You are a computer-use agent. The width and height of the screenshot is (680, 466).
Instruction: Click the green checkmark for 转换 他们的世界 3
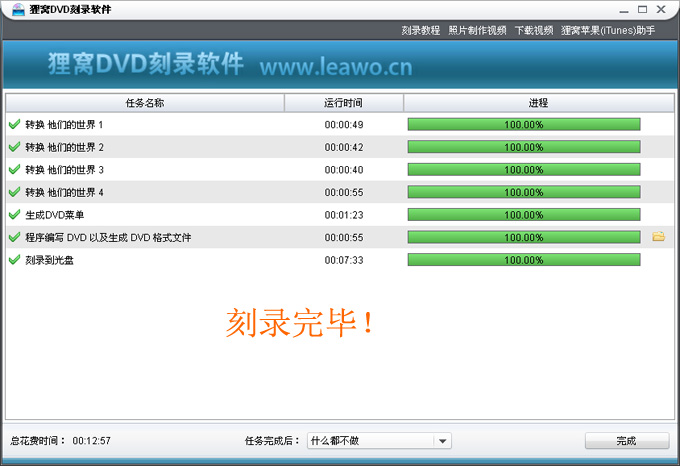[x=15, y=169]
